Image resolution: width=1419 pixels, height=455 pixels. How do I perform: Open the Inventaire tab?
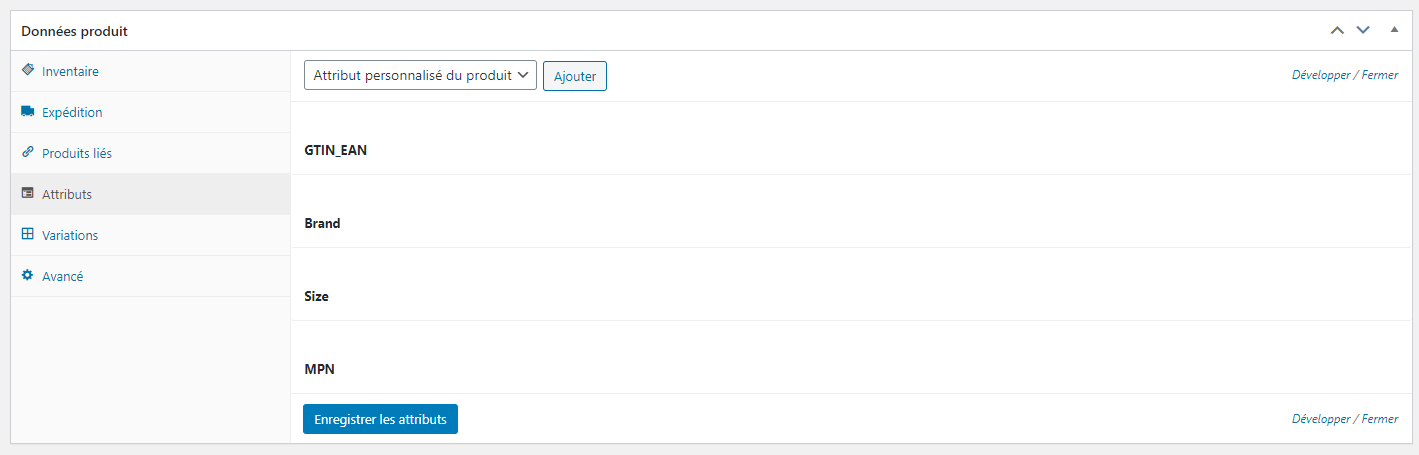pyautogui.click(x=70, y=72)
